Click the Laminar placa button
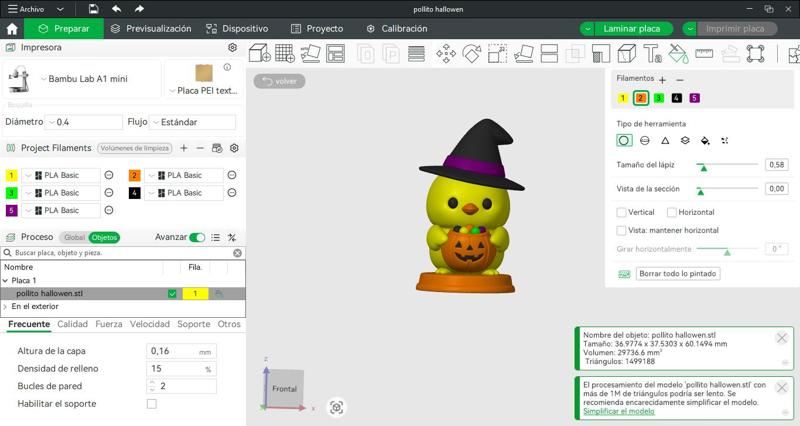 click(633, 29)
